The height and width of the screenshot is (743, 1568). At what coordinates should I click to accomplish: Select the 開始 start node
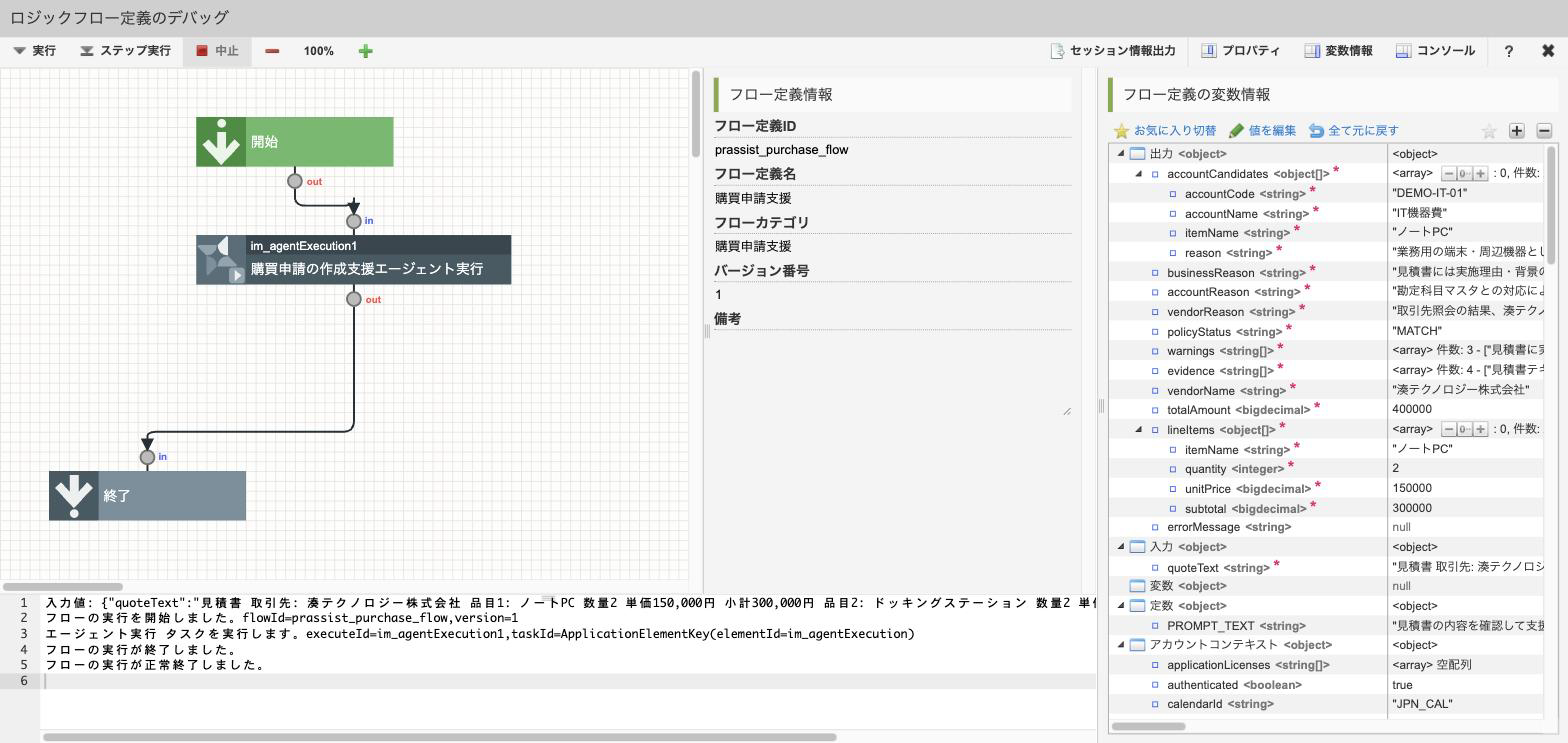point(295,142)
